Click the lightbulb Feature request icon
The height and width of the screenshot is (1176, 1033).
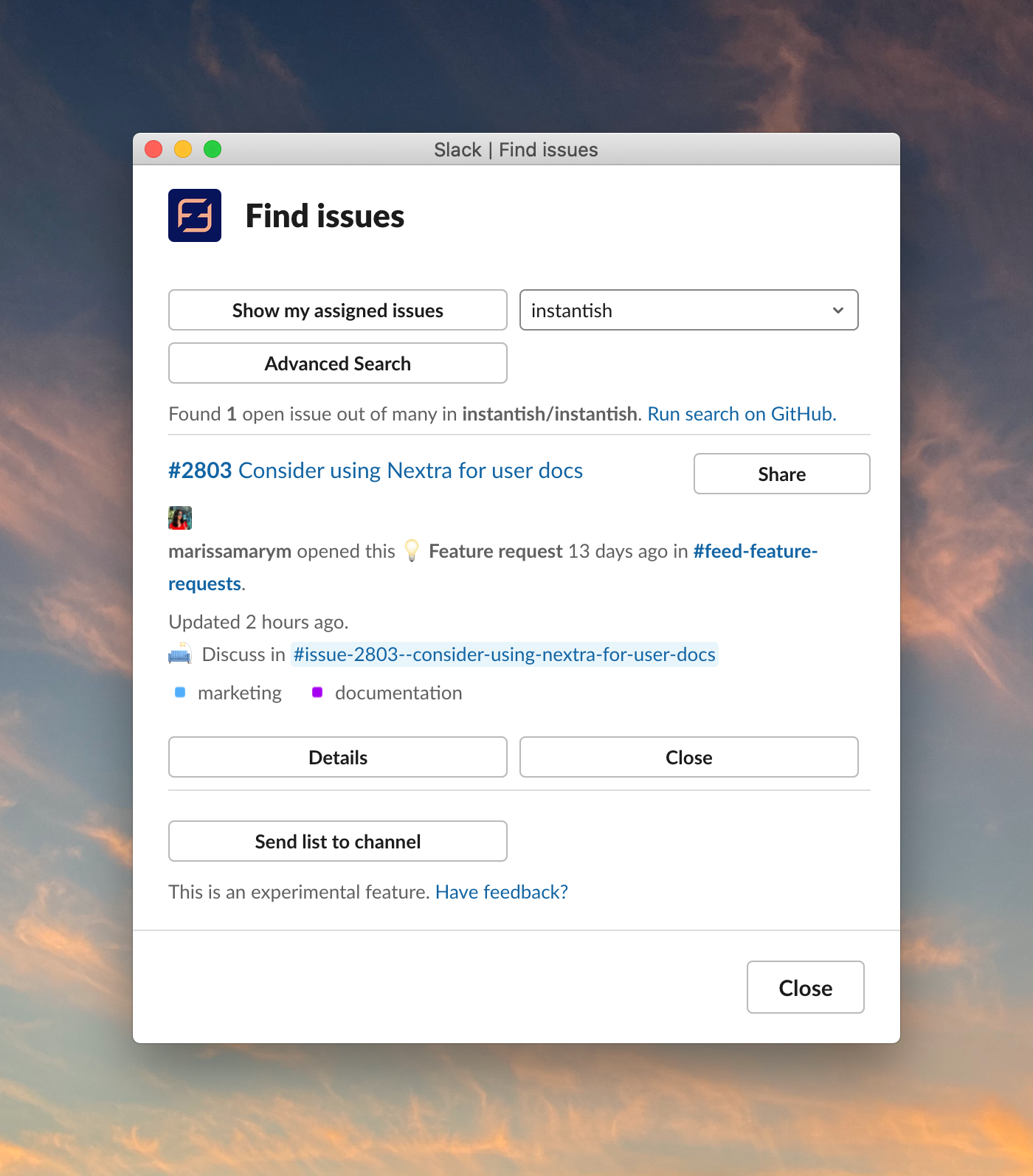point(412,551)
